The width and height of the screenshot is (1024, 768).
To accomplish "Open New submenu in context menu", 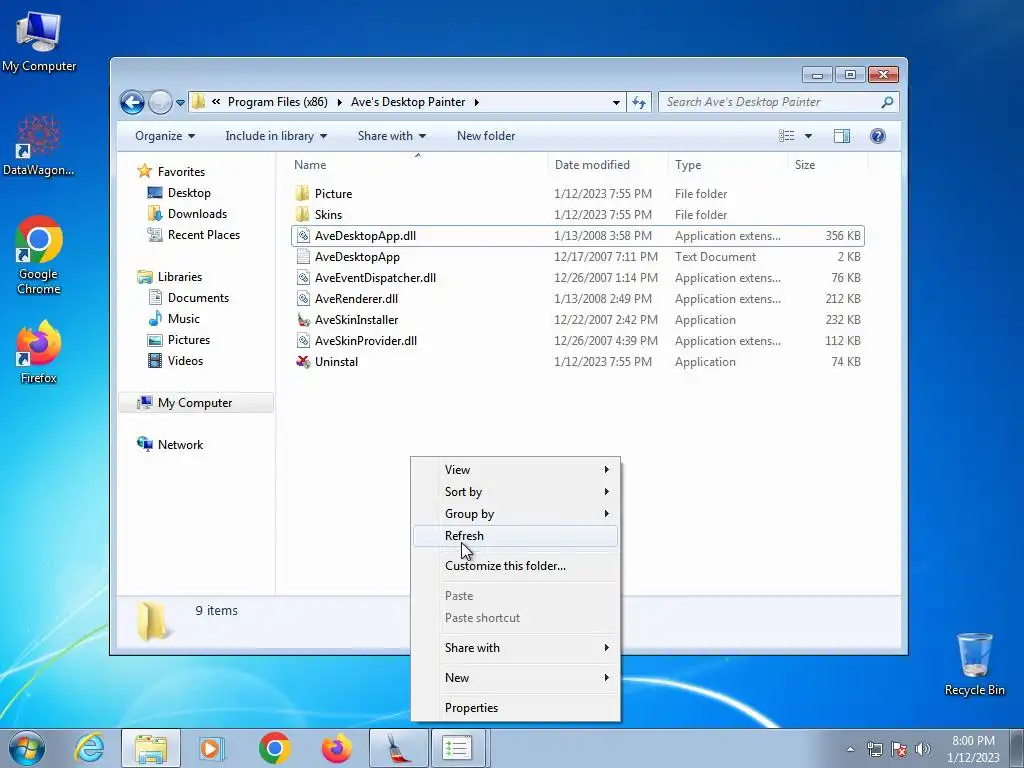I will 515,678.
